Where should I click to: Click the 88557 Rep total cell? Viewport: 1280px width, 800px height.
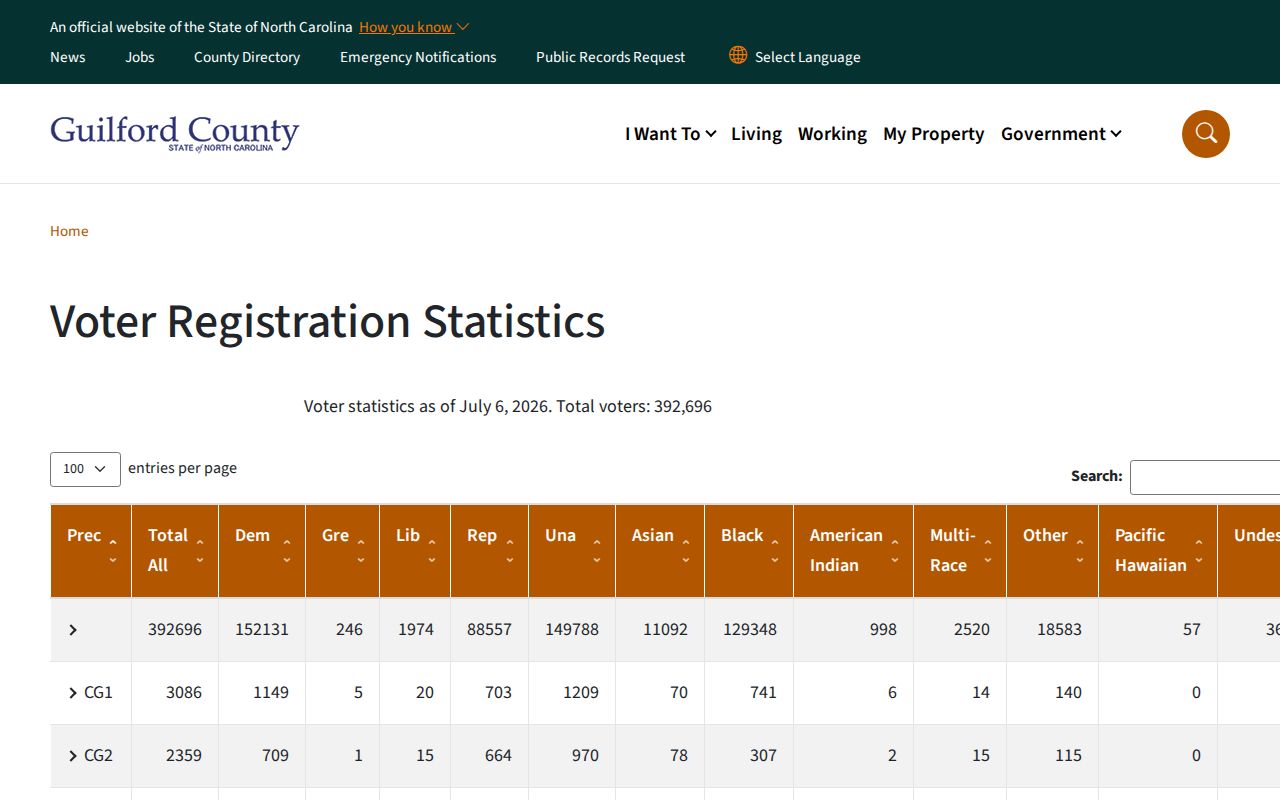[x=489, y=630]
